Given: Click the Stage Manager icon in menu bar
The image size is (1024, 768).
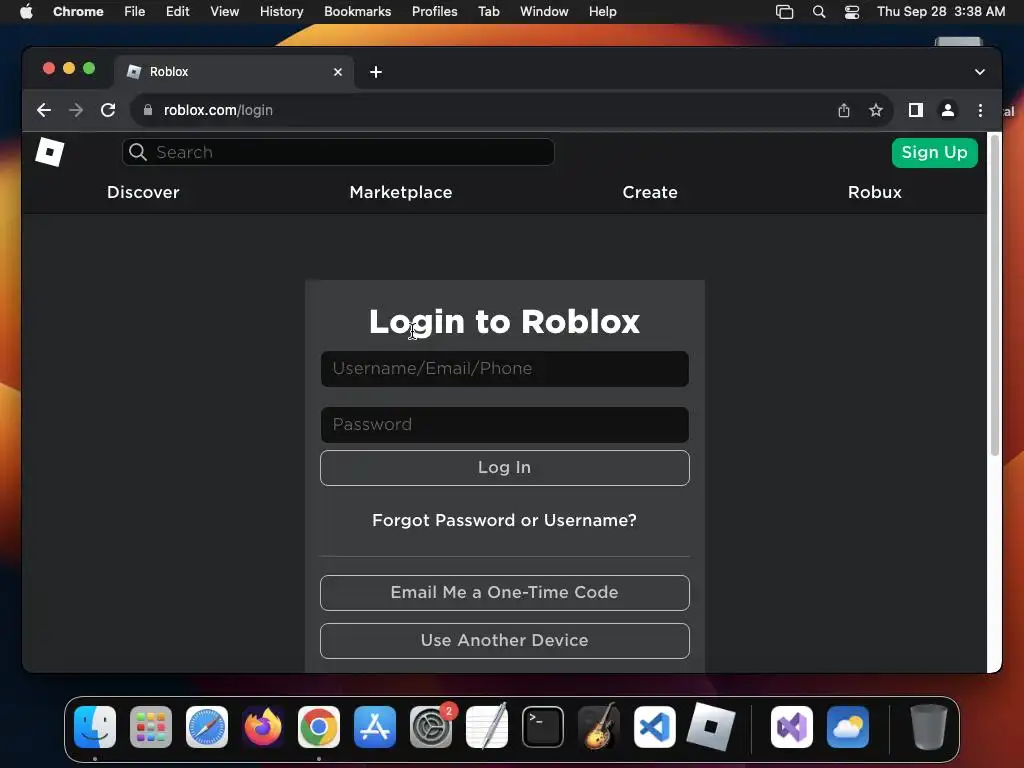Looking at the screenshot, I should tap(784, 11).
